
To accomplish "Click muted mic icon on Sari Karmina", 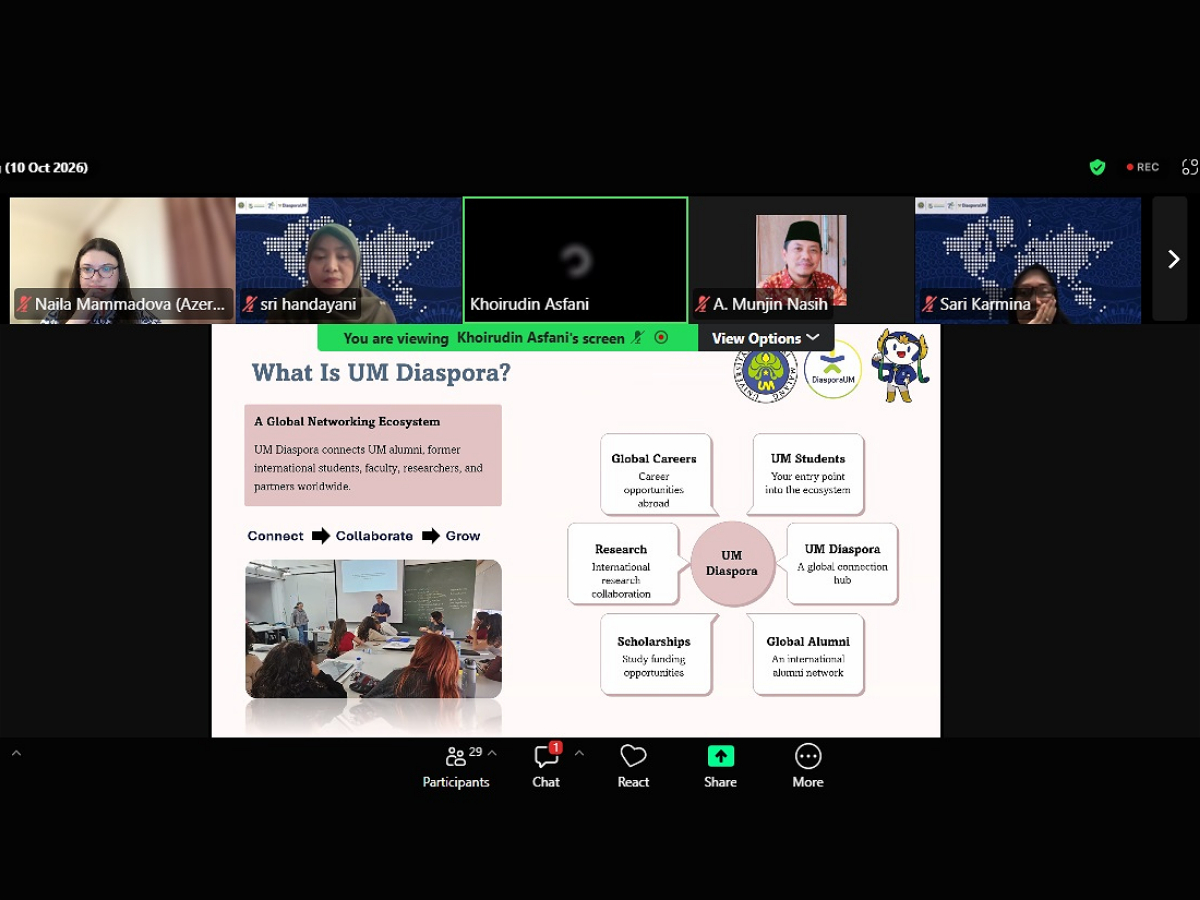I will [x=929, y=304].
